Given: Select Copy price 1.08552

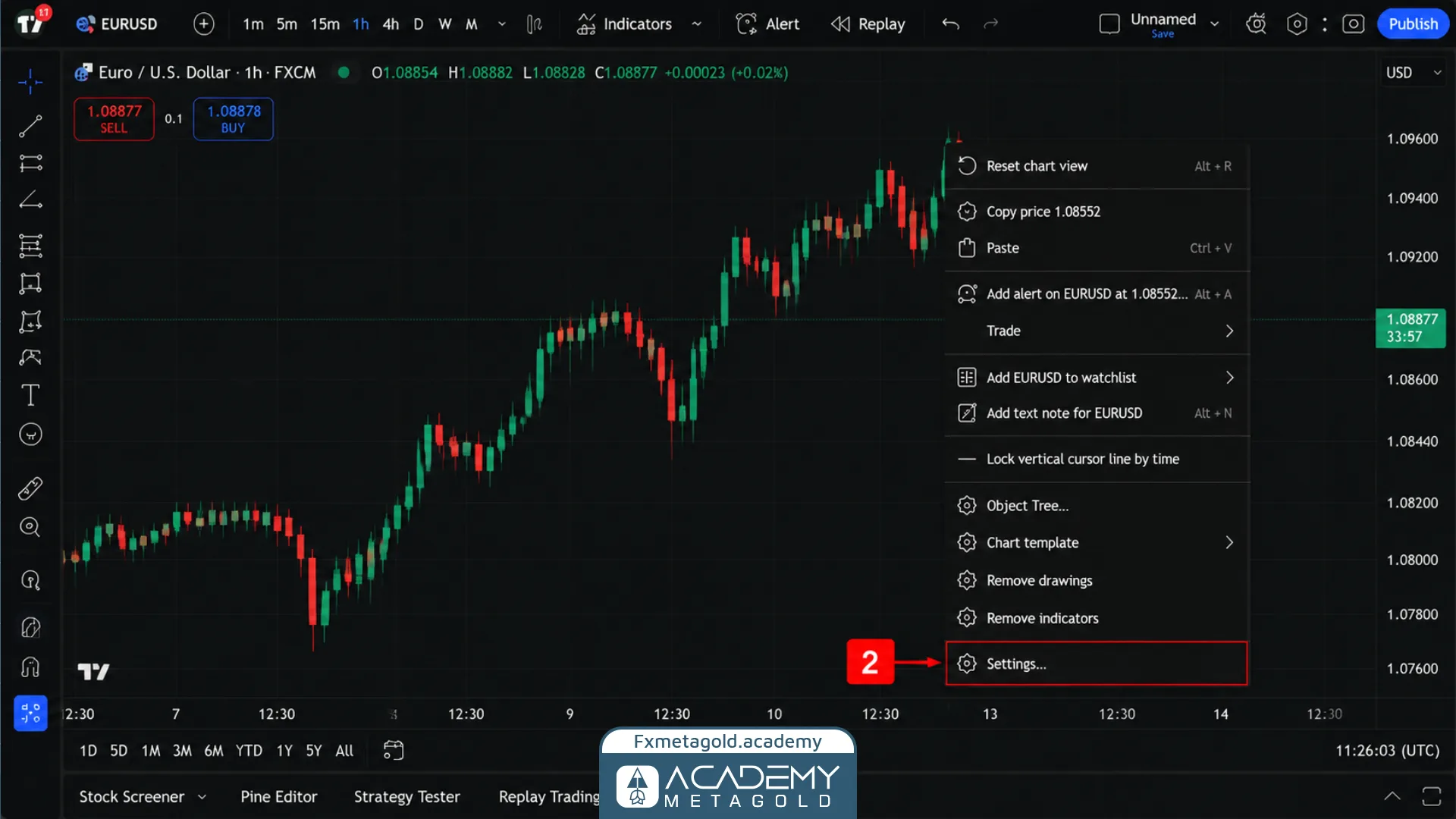Looking at the screenshot, I should 1097,212.
